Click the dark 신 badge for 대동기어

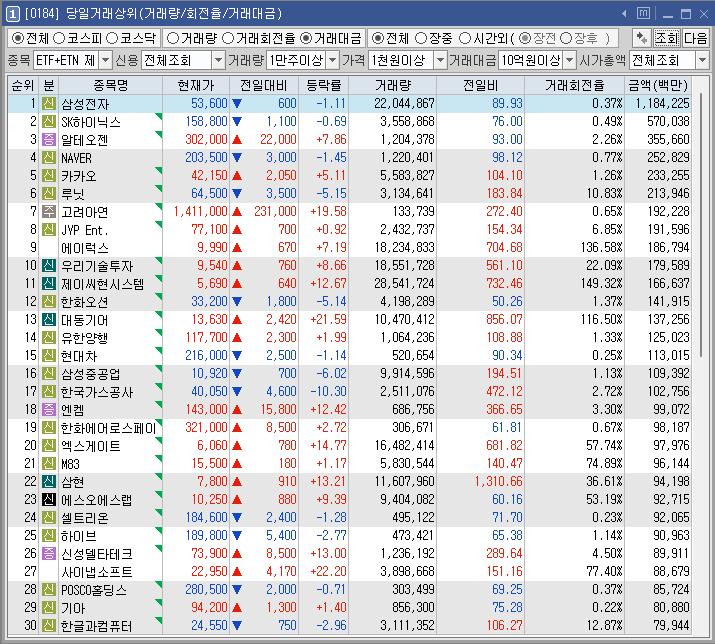[49, 320]
